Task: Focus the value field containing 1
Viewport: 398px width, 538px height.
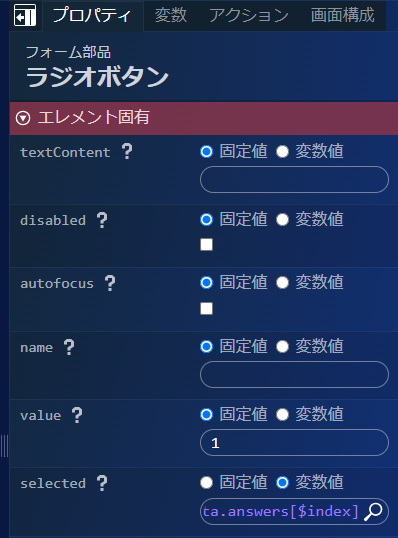Action: pos(294,443)
